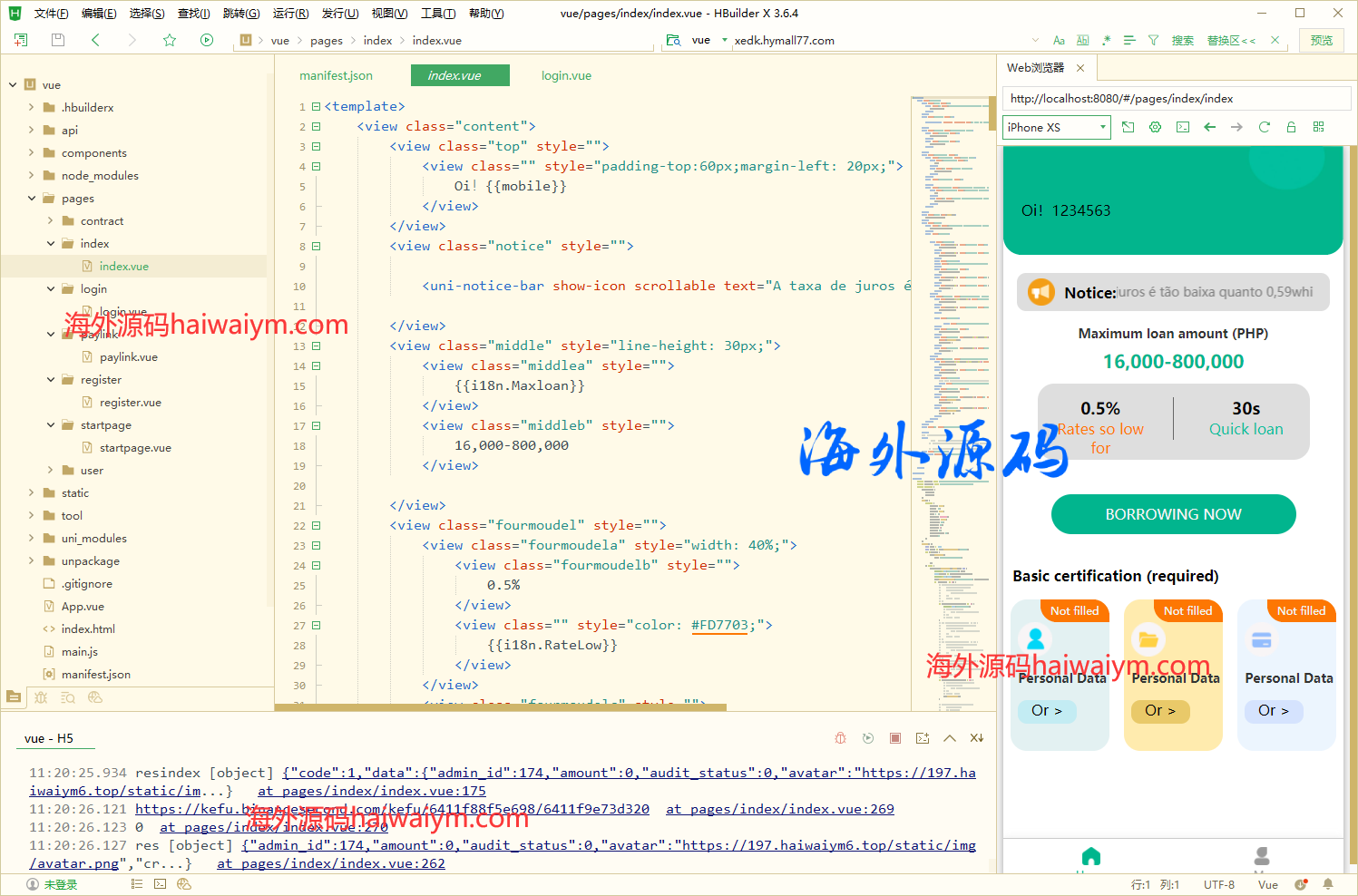Viewport: 1358px width, 896px height.
Task: Click the bookmark star icon
Action: [x=170, y=40]
